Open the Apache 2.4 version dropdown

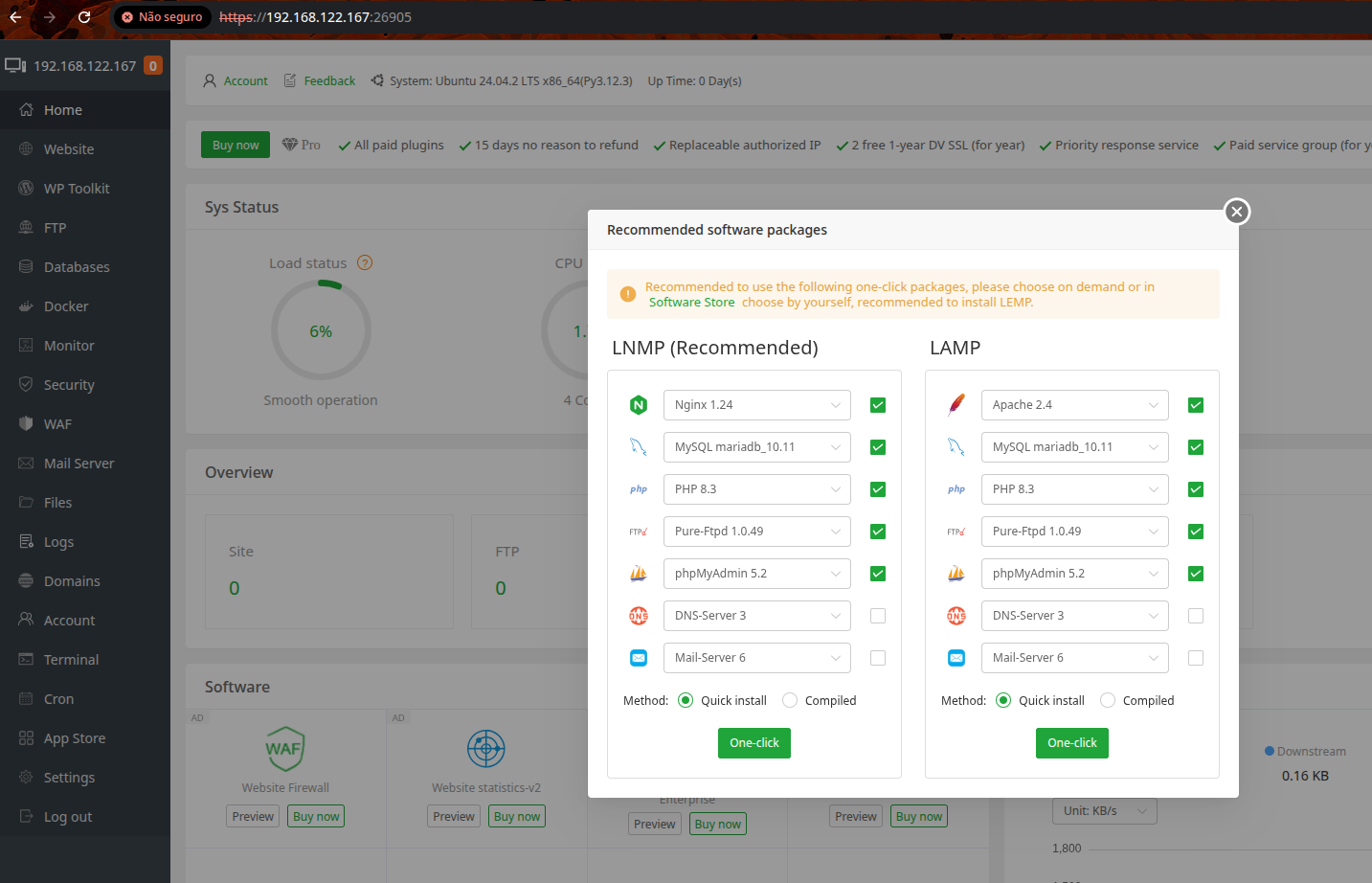[1075, 405]
